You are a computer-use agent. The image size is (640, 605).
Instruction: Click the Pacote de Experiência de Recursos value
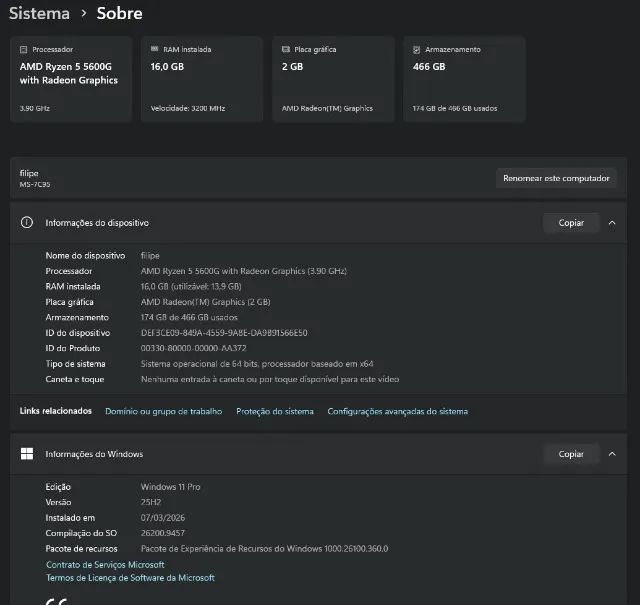(x=264, y=549)
